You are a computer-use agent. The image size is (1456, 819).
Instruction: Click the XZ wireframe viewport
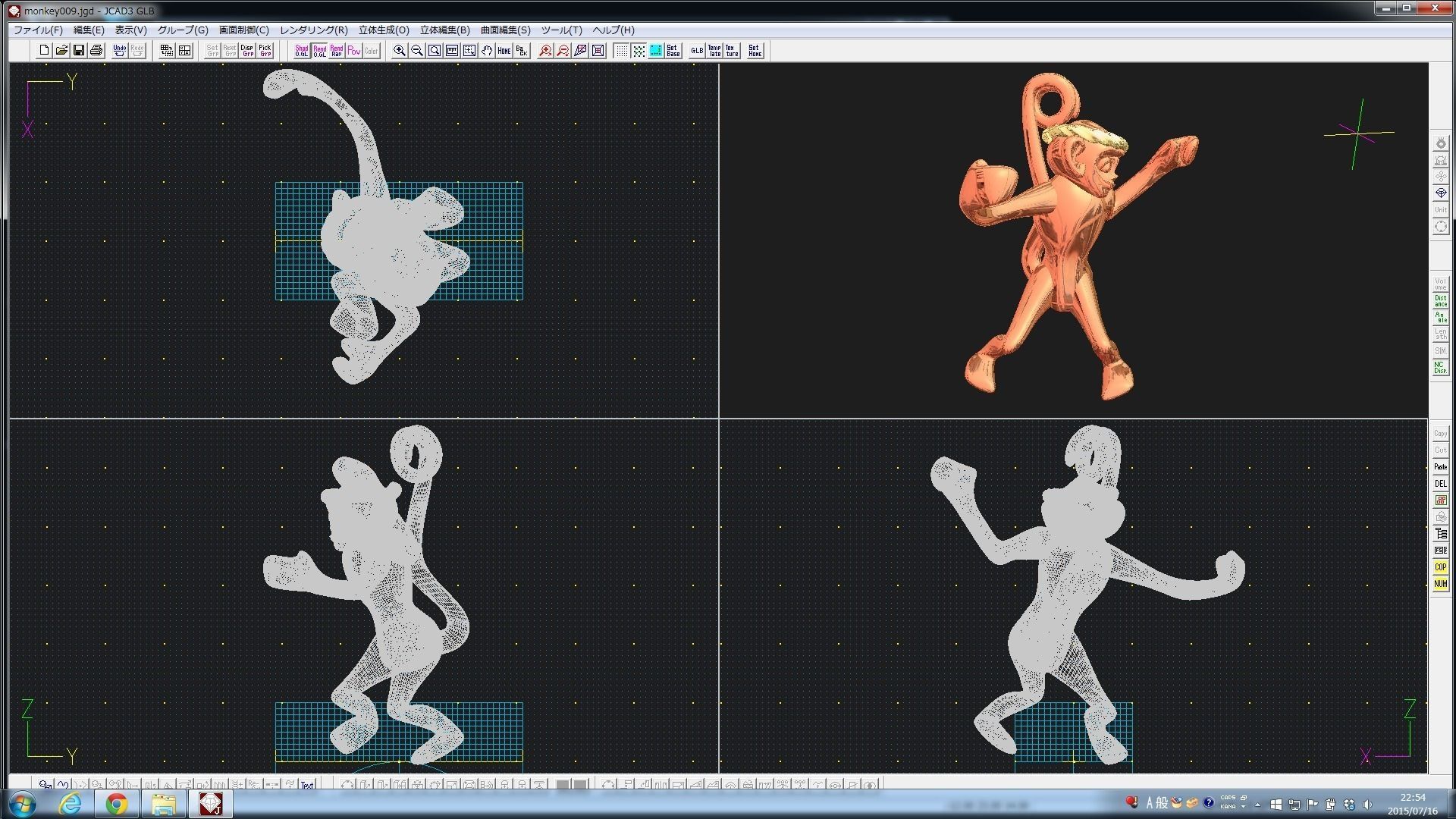coord(1073,596)
